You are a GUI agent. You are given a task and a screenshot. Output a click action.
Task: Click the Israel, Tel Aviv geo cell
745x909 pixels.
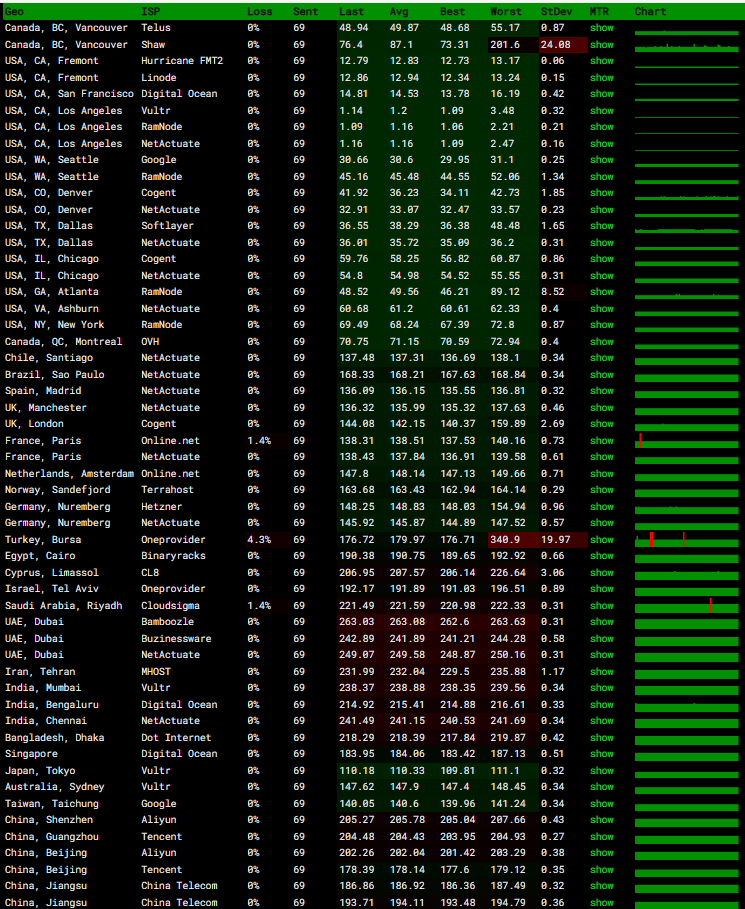click(x=52, y=590)
